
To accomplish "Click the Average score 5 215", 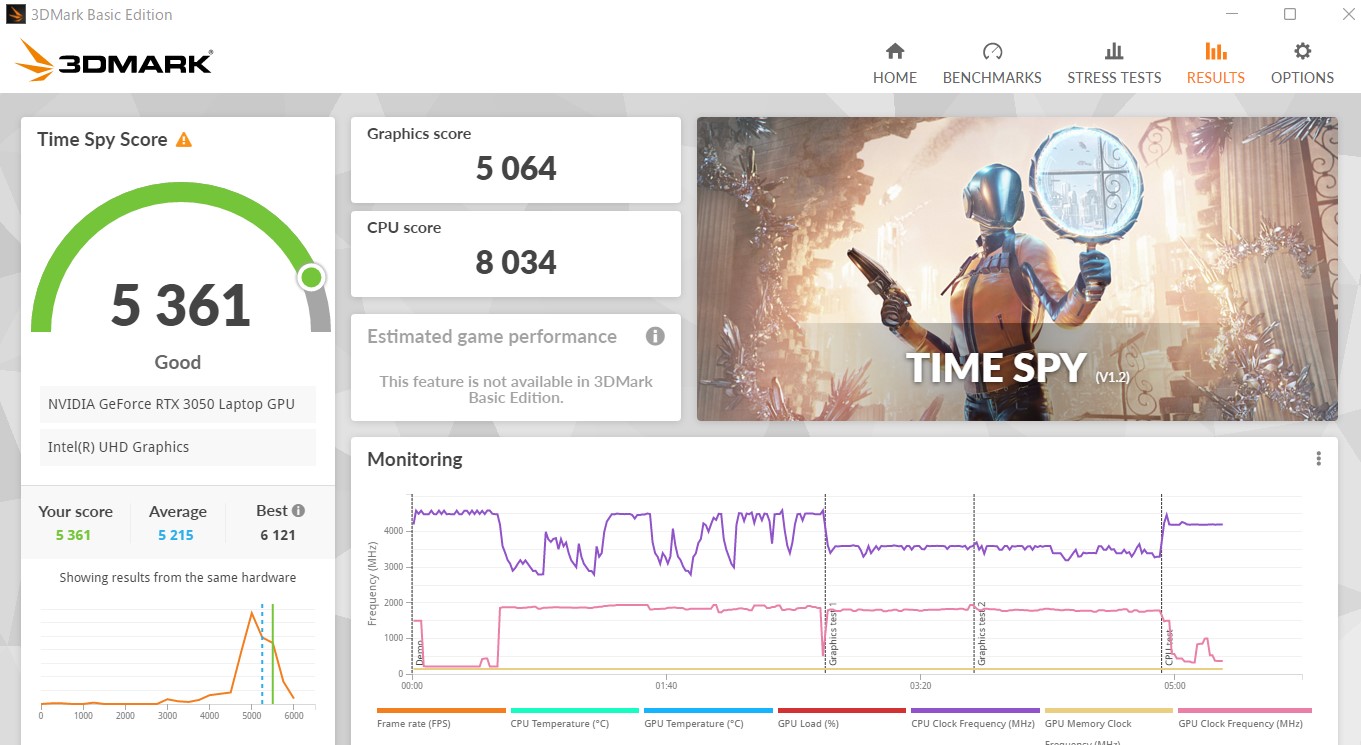I will (x=176, y=535).
